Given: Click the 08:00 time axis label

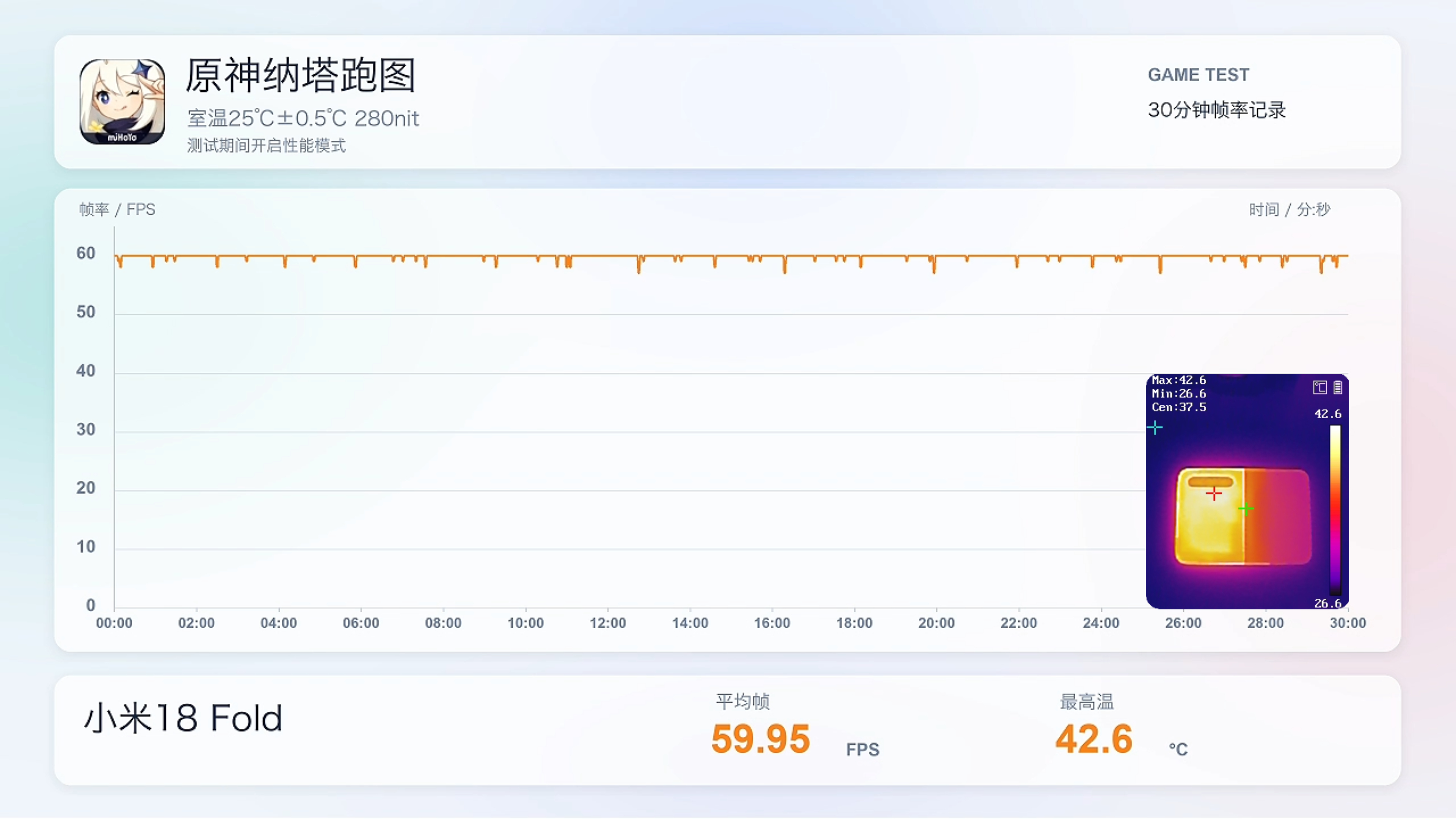Looking at the screenshot, I should pos(443,623).
